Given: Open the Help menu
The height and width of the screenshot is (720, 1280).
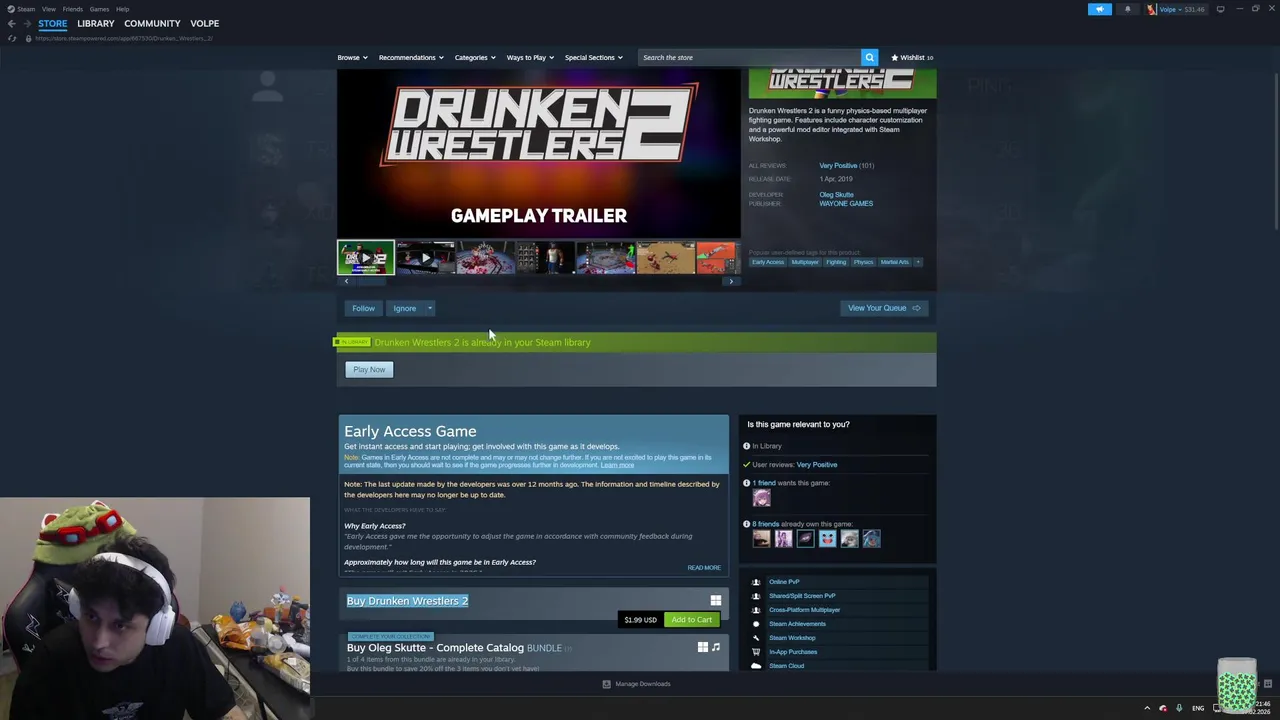Looking at the screenshot, I should (x=122, y=9).
